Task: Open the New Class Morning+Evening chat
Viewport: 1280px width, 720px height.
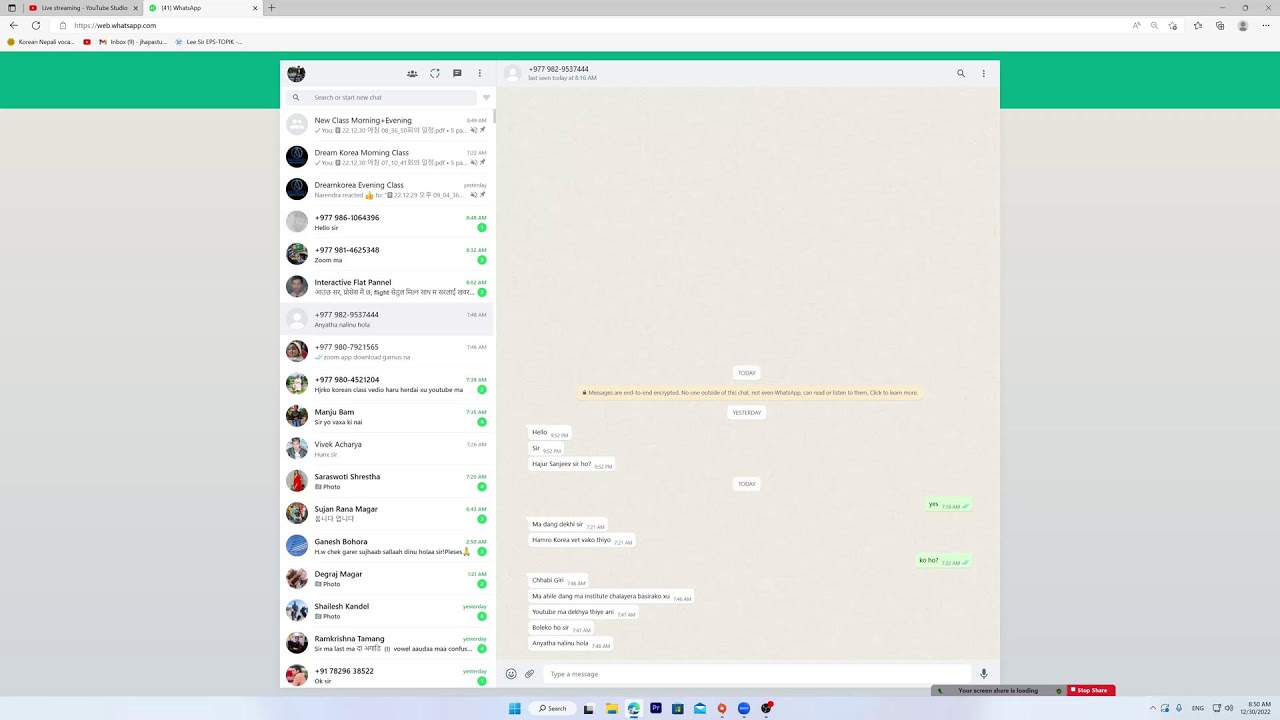Action: point(387,125)
